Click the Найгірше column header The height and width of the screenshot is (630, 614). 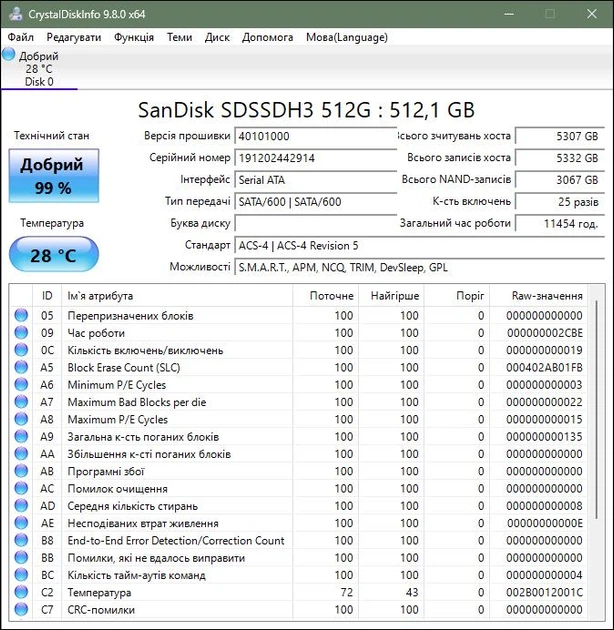point(391,296)
